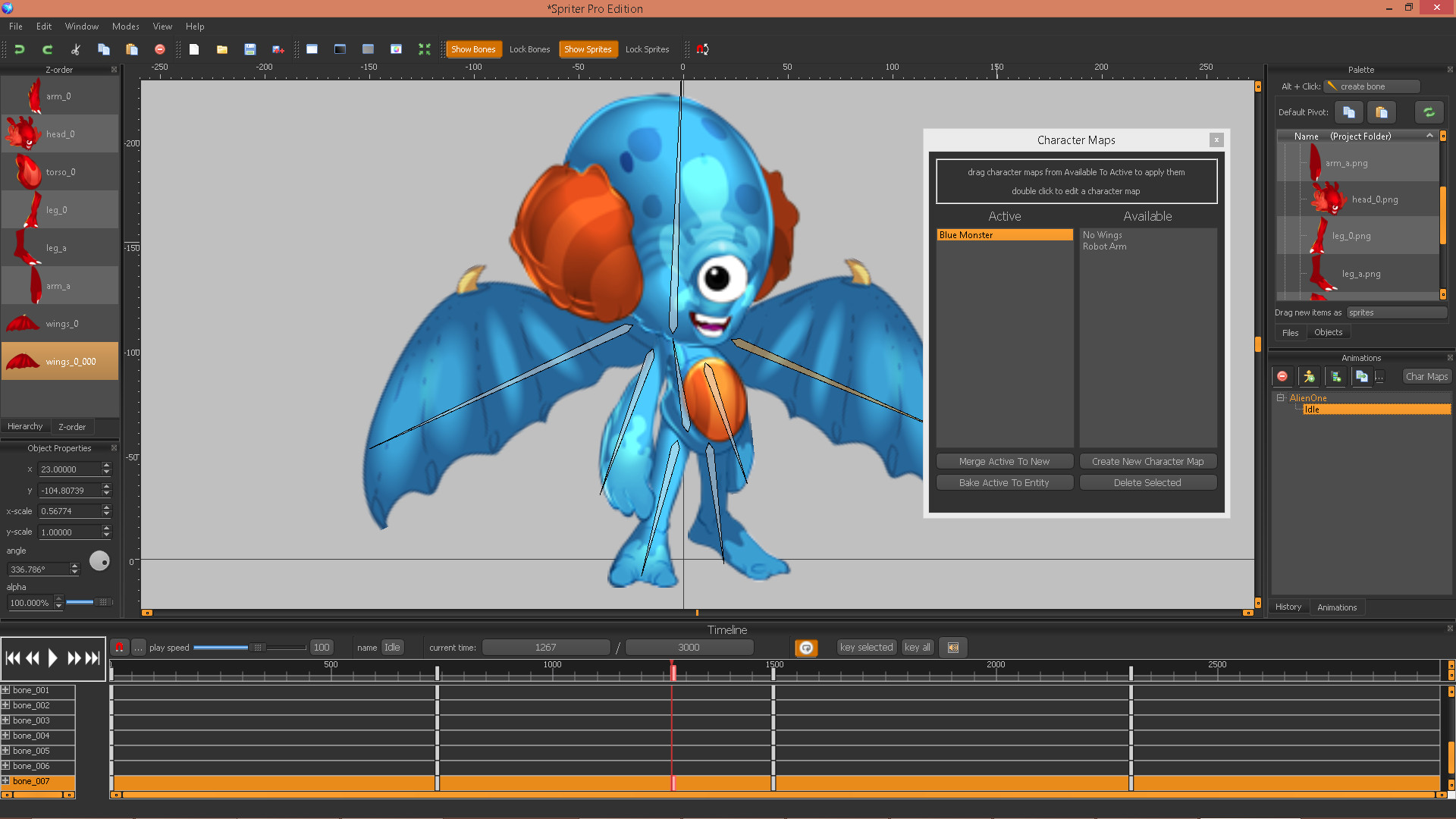Click the create bone pencil icon in Palette

point(1332,86)
